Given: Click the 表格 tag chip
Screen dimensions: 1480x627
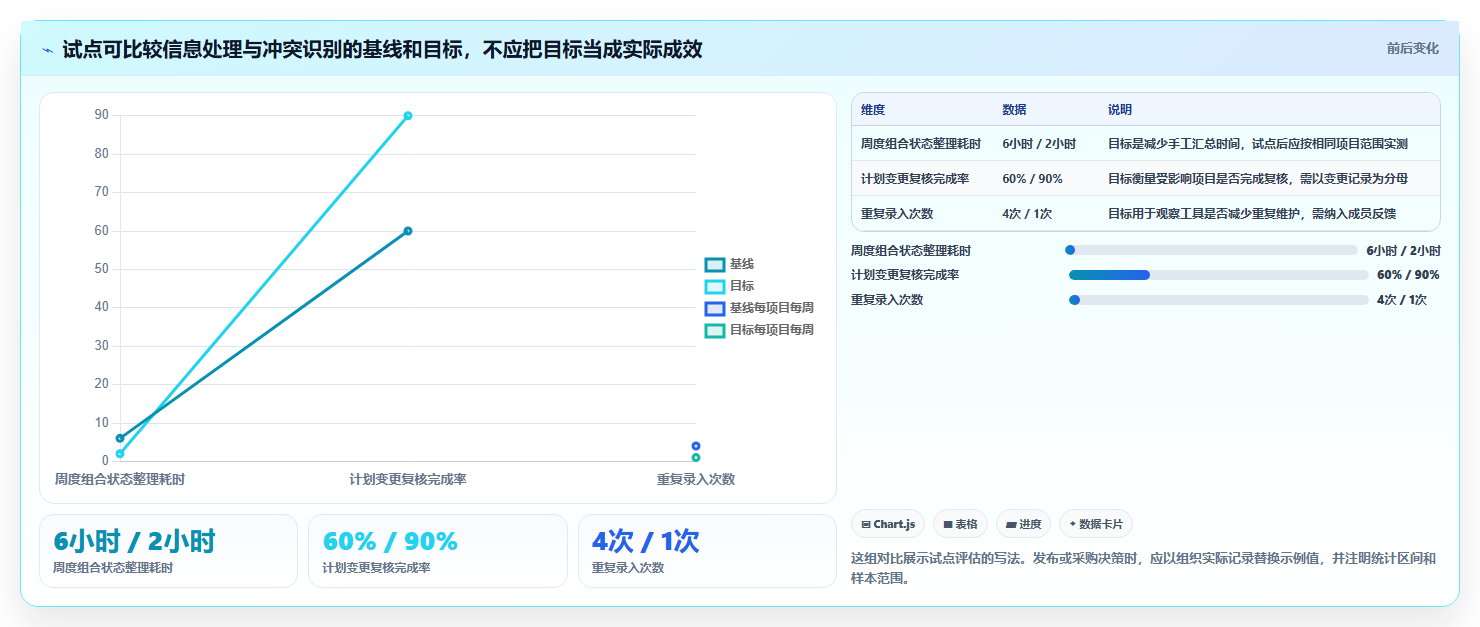Looking at the screenshot, I should point(960,524).
